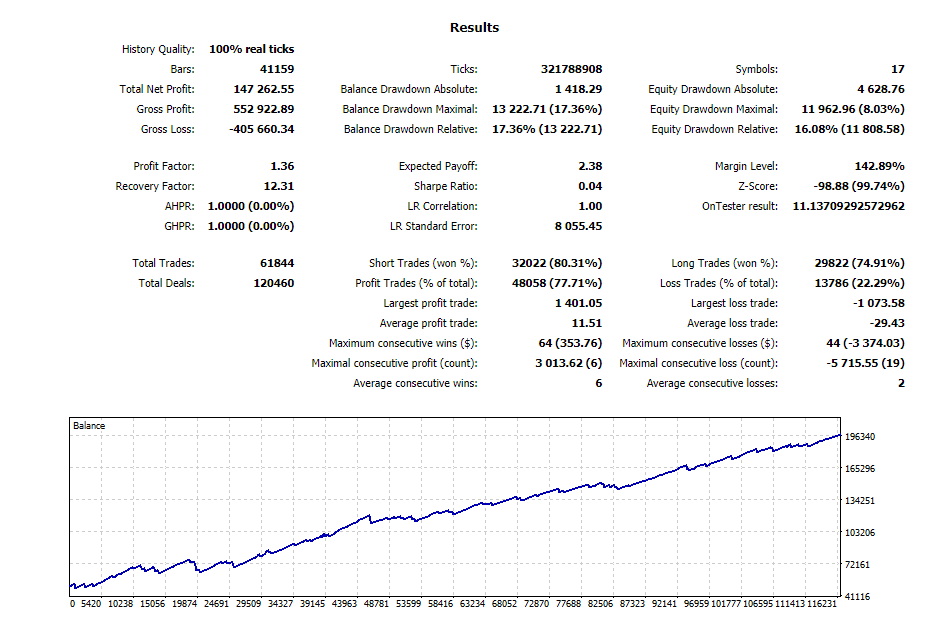Select Loss Trades value 13786 (22.29%)
Screen dimensions: 926x634
[x=859, y=283]
